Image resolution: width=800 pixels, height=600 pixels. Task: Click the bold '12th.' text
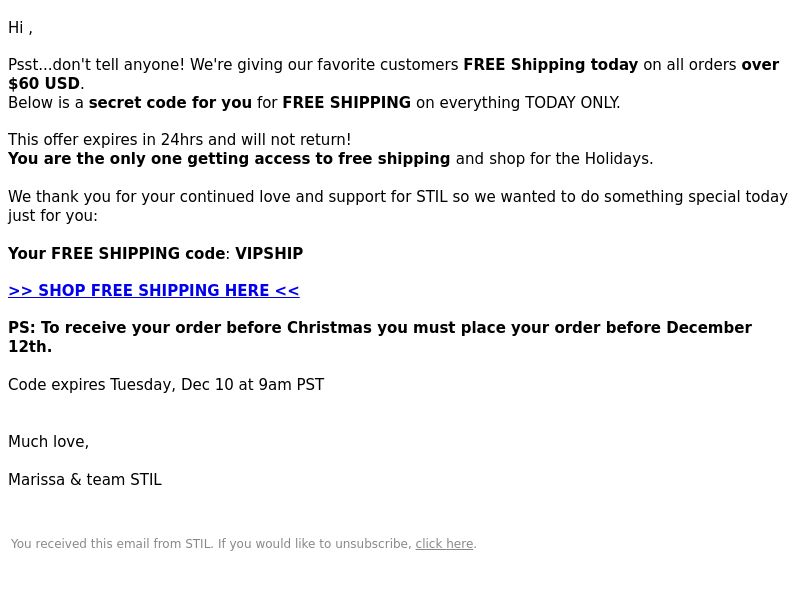click(30, 347)
